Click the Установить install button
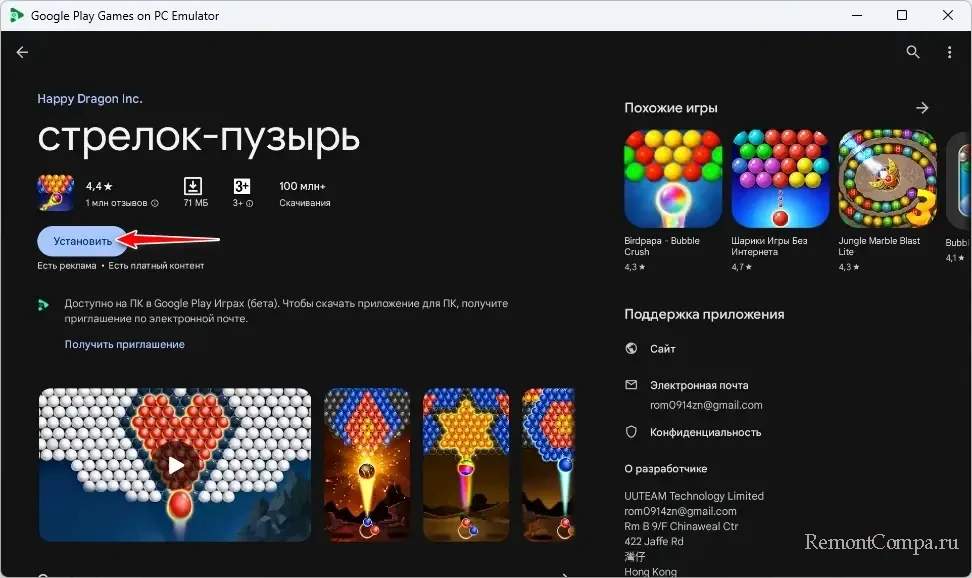 [x=82, y=241]
